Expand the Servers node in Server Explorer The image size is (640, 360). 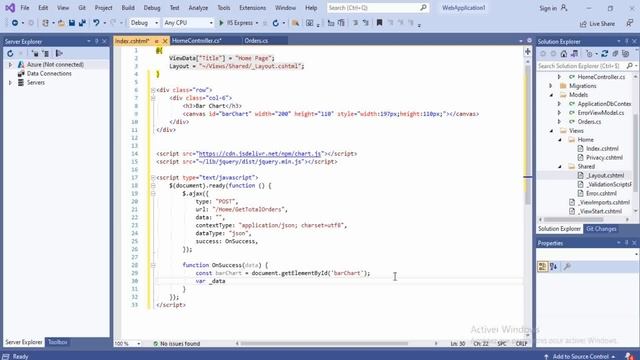(x=10, y=82)
